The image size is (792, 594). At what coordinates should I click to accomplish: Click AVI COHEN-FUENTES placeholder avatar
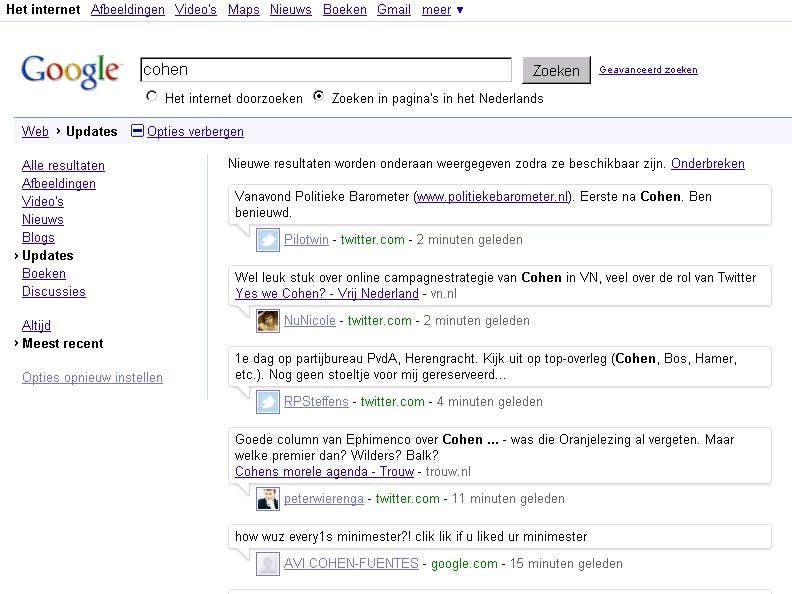click(268, 564)
